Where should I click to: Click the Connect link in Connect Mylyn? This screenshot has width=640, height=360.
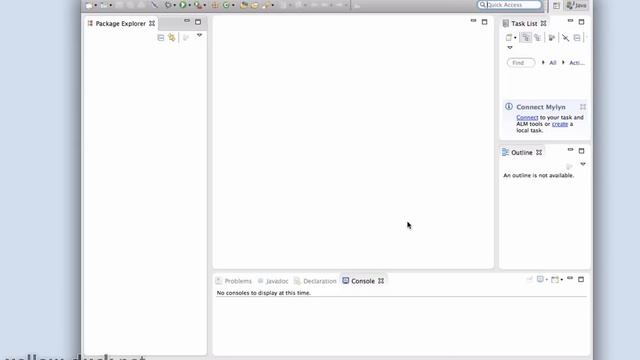pos(527,118)
